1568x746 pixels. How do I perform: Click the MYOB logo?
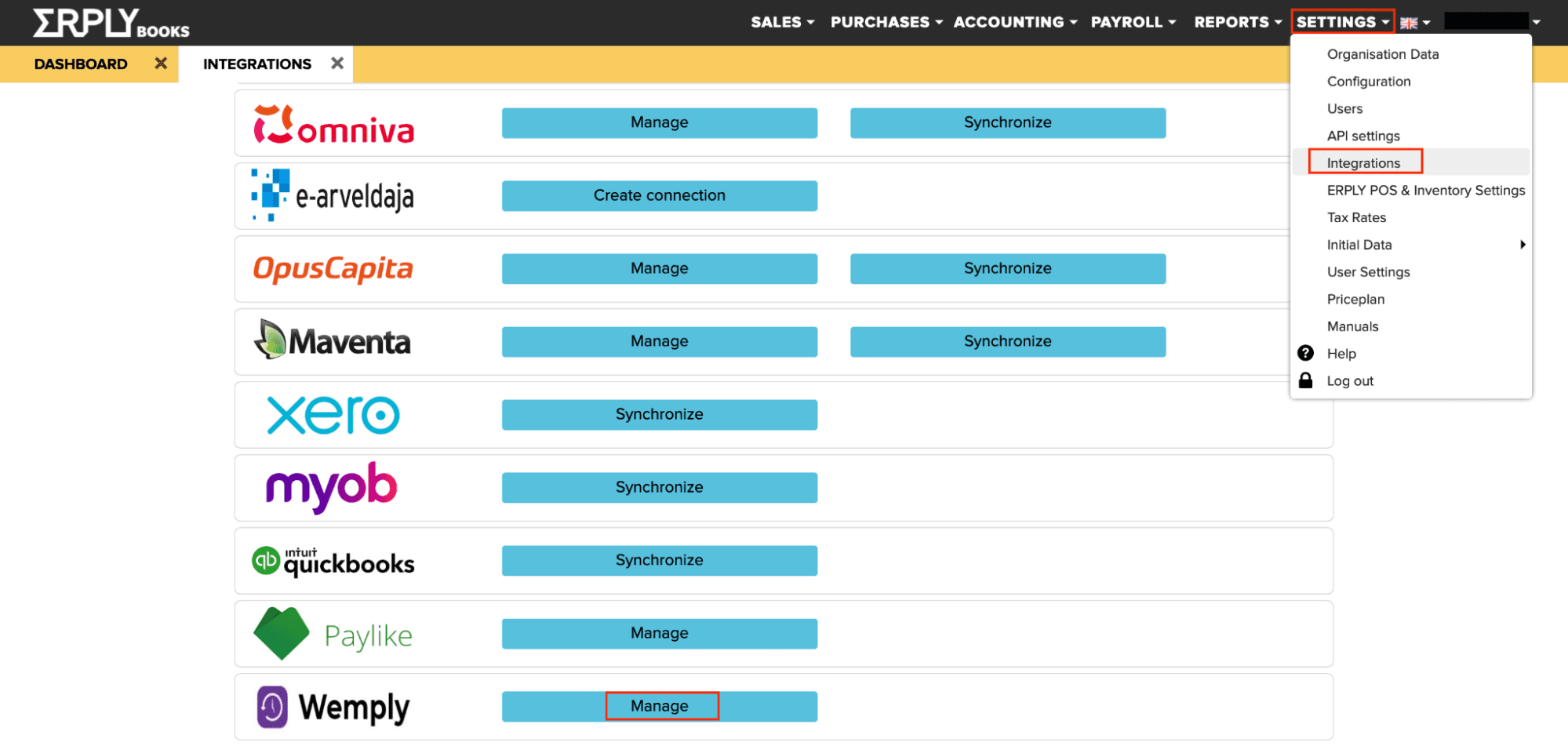click(332, 487)
